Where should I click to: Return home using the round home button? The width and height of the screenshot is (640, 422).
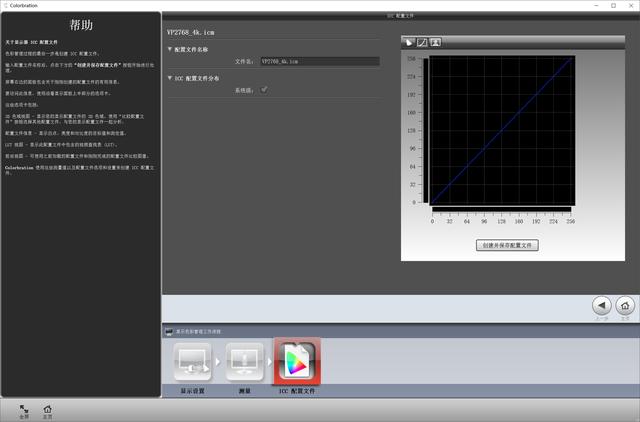[625, 305]
